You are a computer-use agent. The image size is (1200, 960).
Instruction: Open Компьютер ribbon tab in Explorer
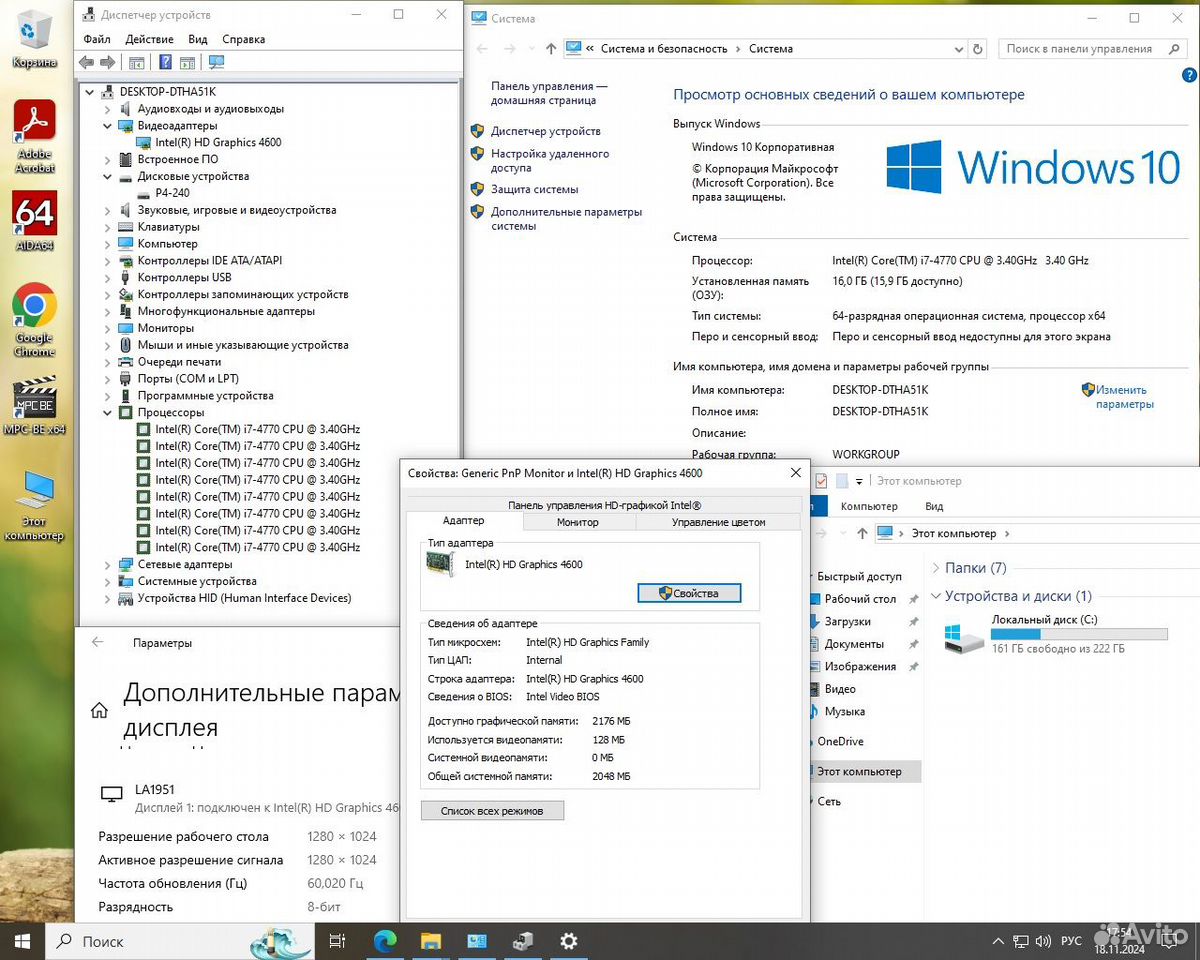click(x=869, y=506)
